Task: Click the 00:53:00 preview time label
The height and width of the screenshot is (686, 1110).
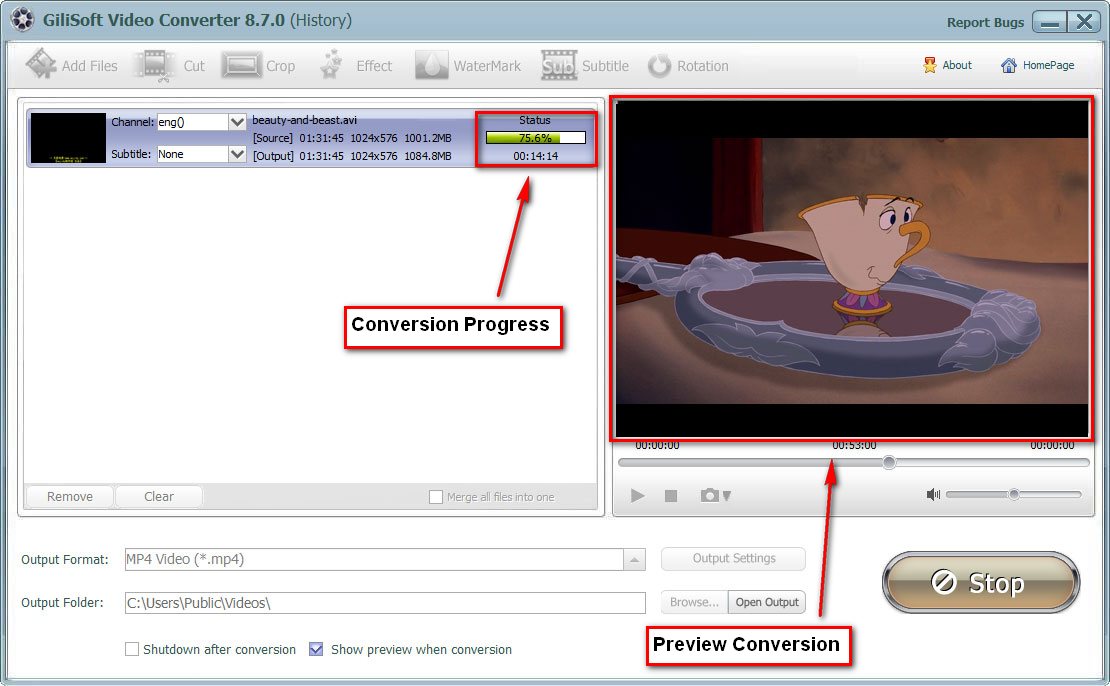Action: [854, 445]
